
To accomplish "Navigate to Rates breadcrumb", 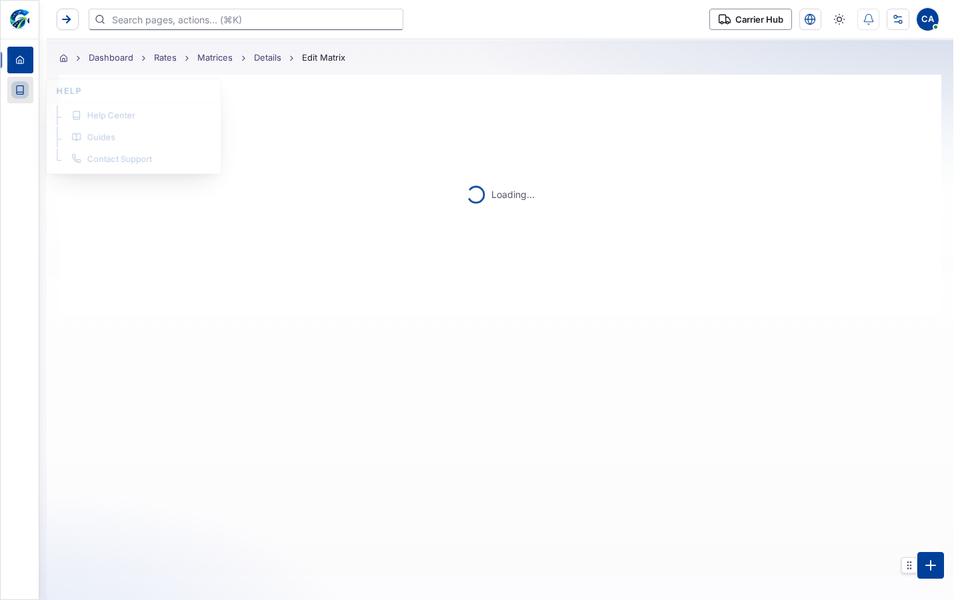I will [165, 58].
